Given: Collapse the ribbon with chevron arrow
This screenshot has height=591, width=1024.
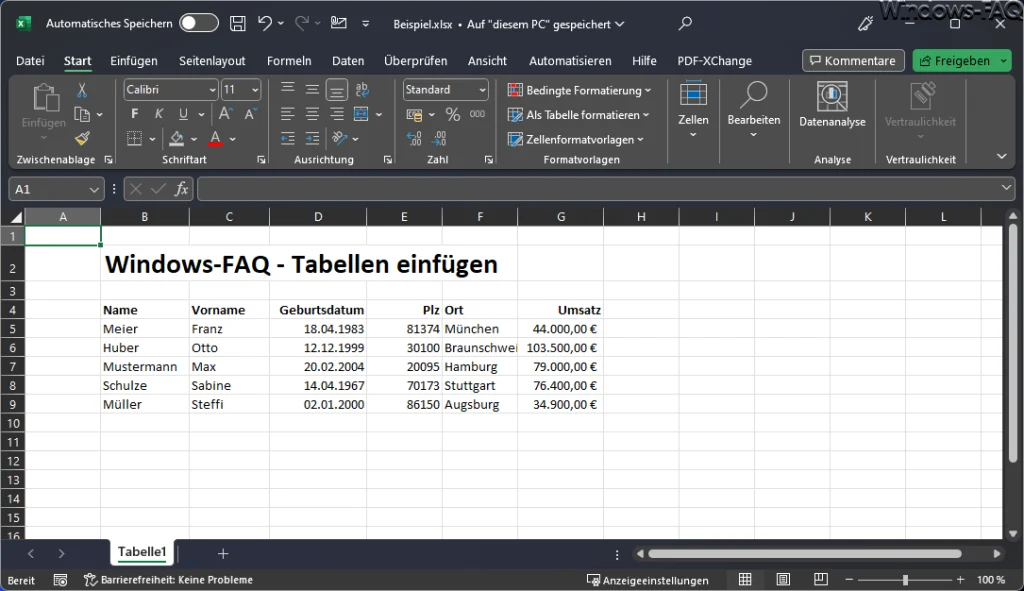Looking at the screenshot, I should pos(1002,157).
